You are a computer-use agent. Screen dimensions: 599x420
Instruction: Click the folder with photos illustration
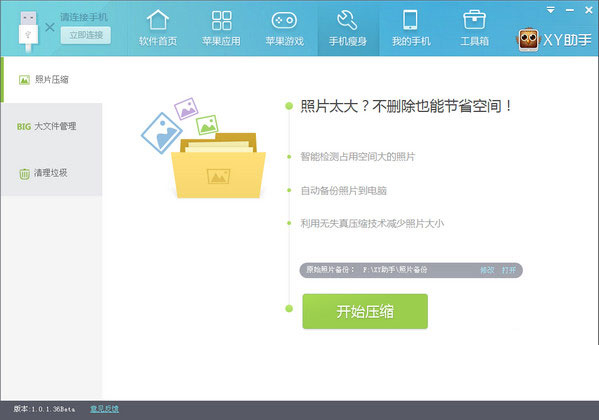(203, 148)
